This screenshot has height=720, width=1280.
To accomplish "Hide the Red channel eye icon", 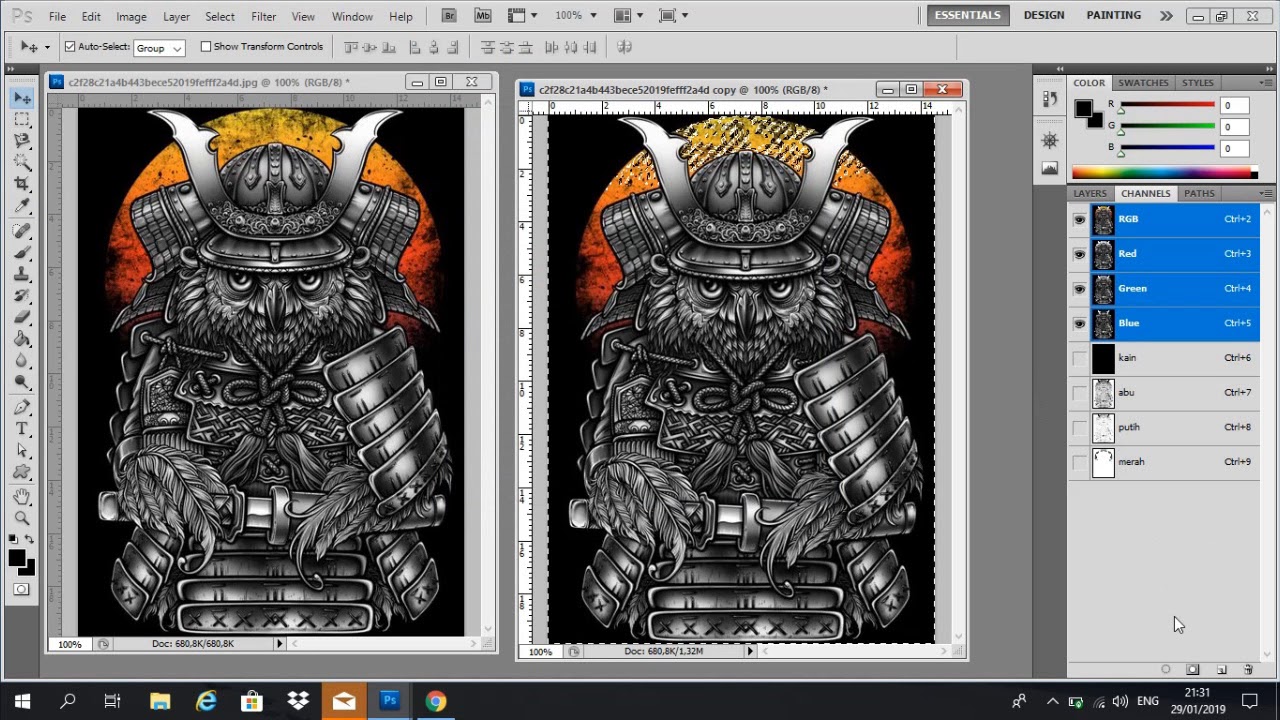I will pos(1079,254).
